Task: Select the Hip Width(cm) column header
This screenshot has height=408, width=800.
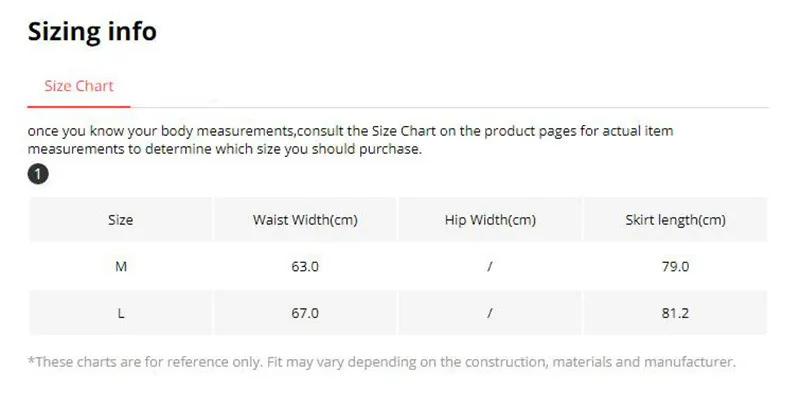Action: (x=490, y=220)
